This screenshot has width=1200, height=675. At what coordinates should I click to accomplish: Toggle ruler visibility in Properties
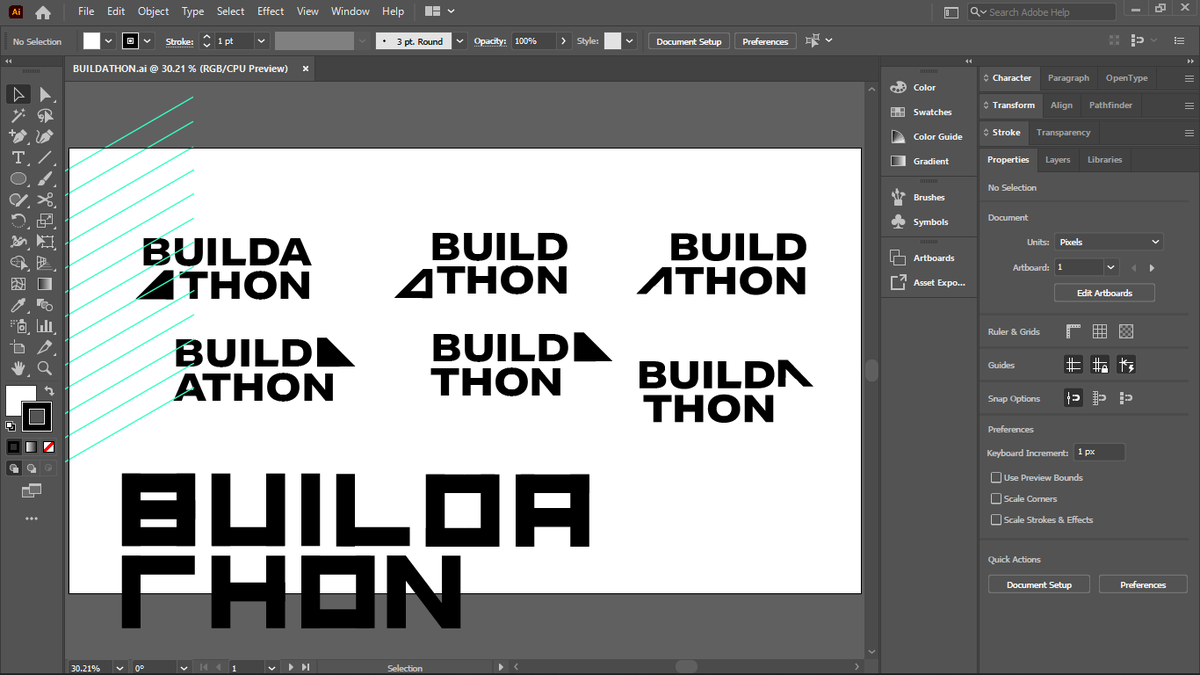pyautogui.click(x=1074, y=332)
